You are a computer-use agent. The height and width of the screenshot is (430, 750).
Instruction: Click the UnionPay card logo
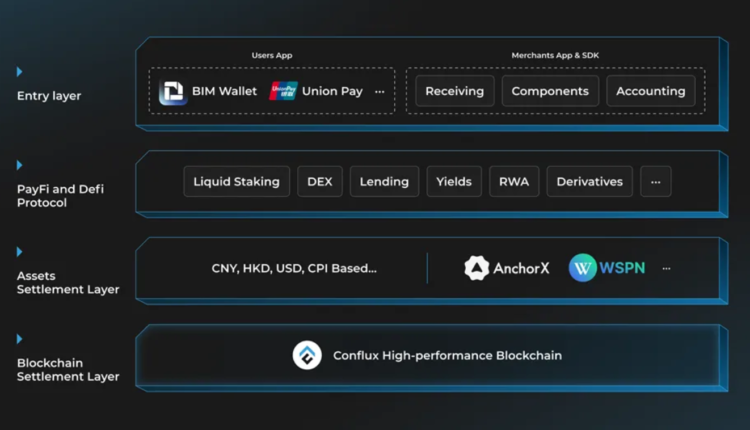(x=283, y=91)
